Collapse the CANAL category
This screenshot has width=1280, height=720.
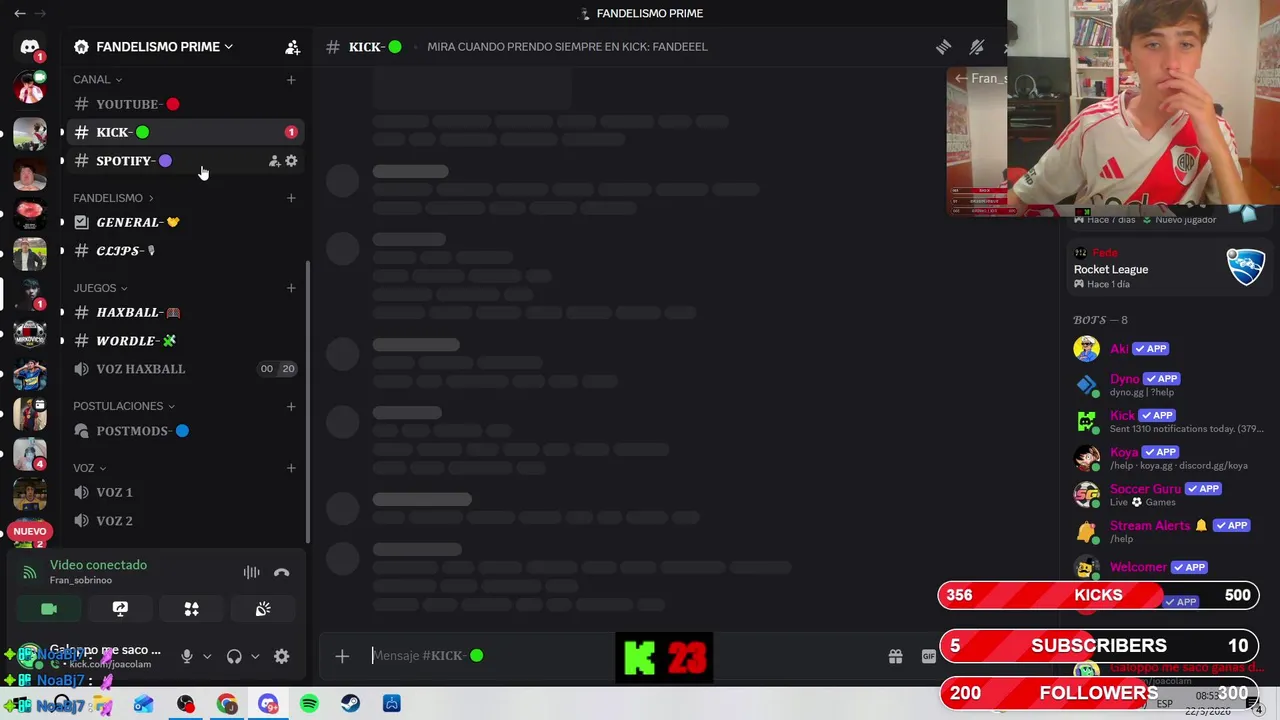point(97,79)
